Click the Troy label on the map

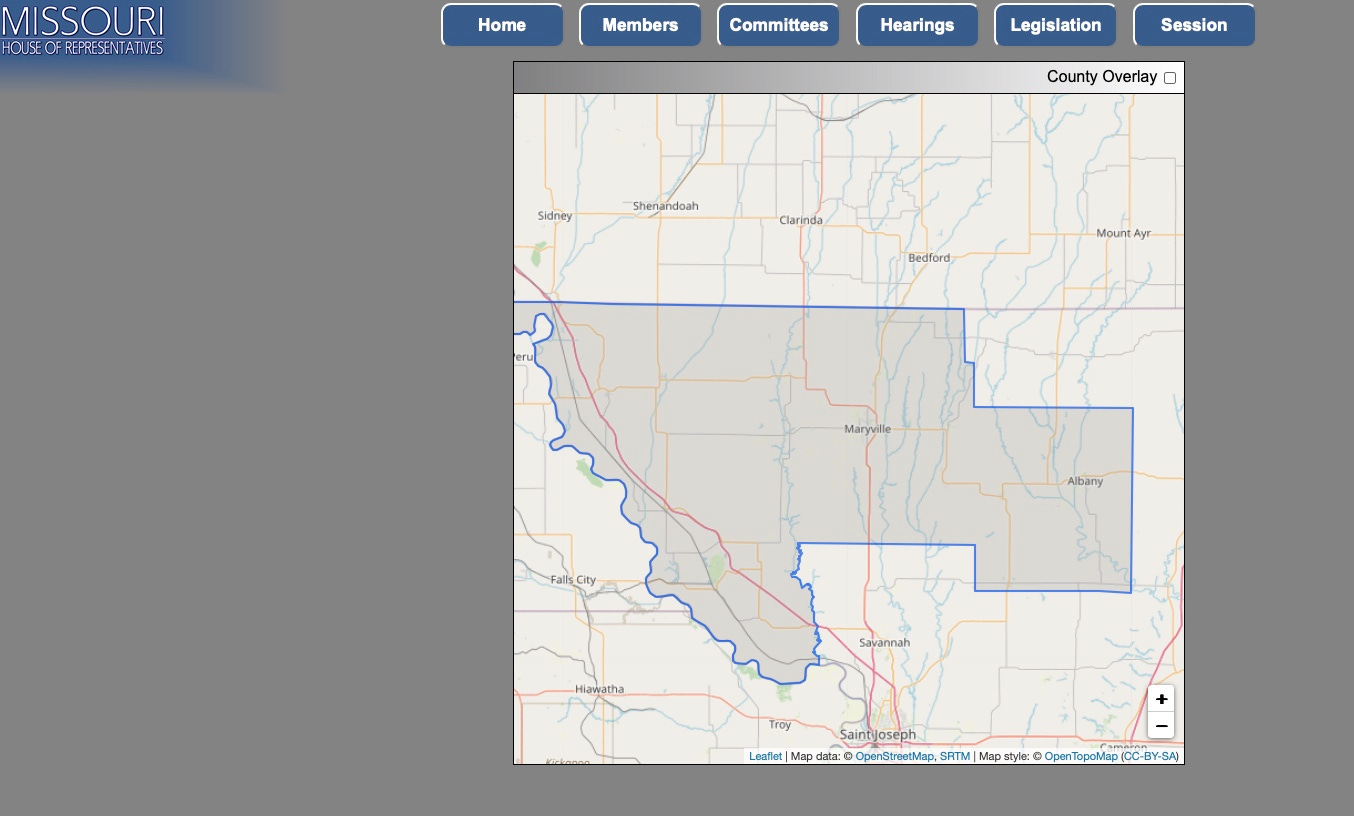[780, 725]
